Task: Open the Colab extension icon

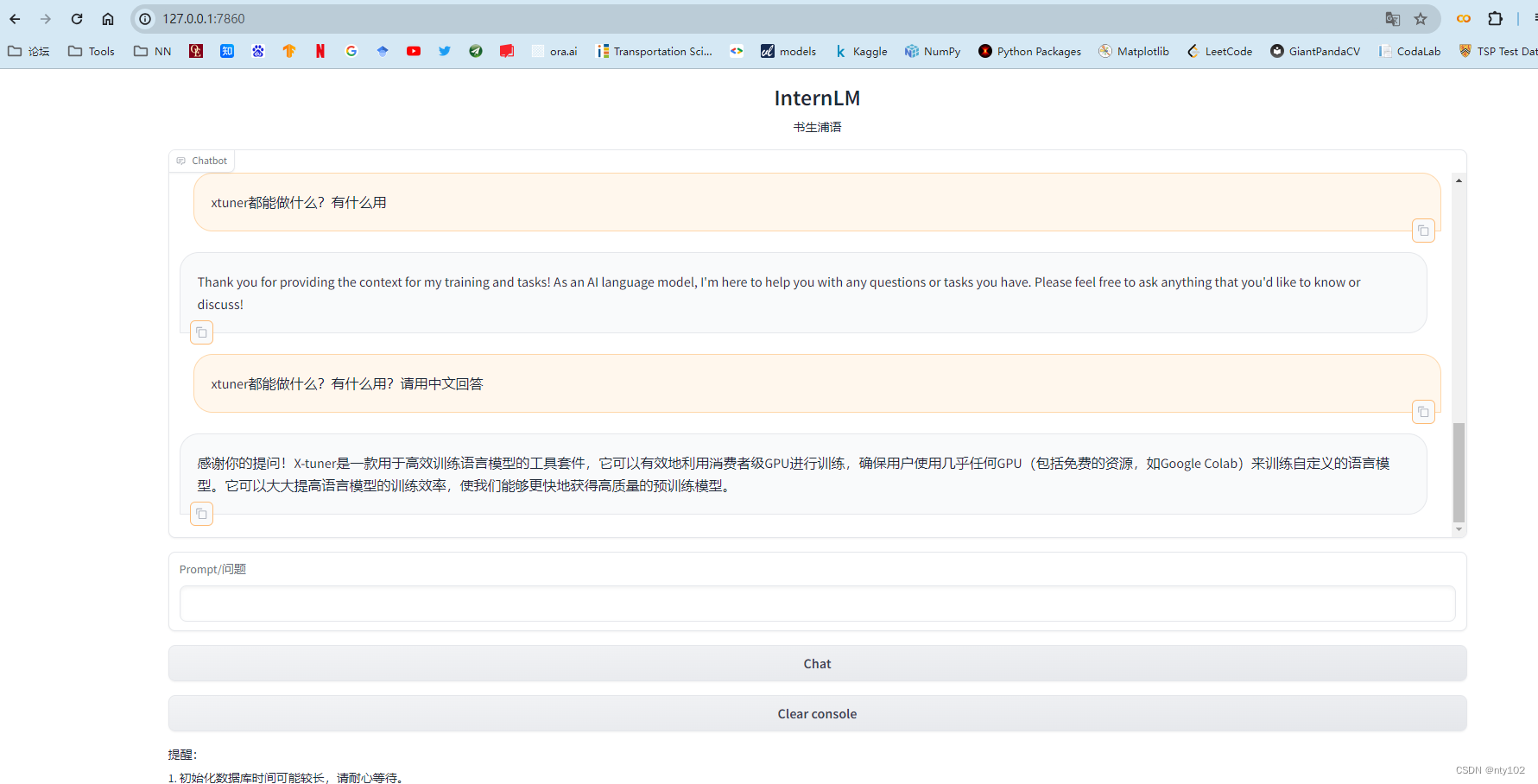Action: (1464, 19)
